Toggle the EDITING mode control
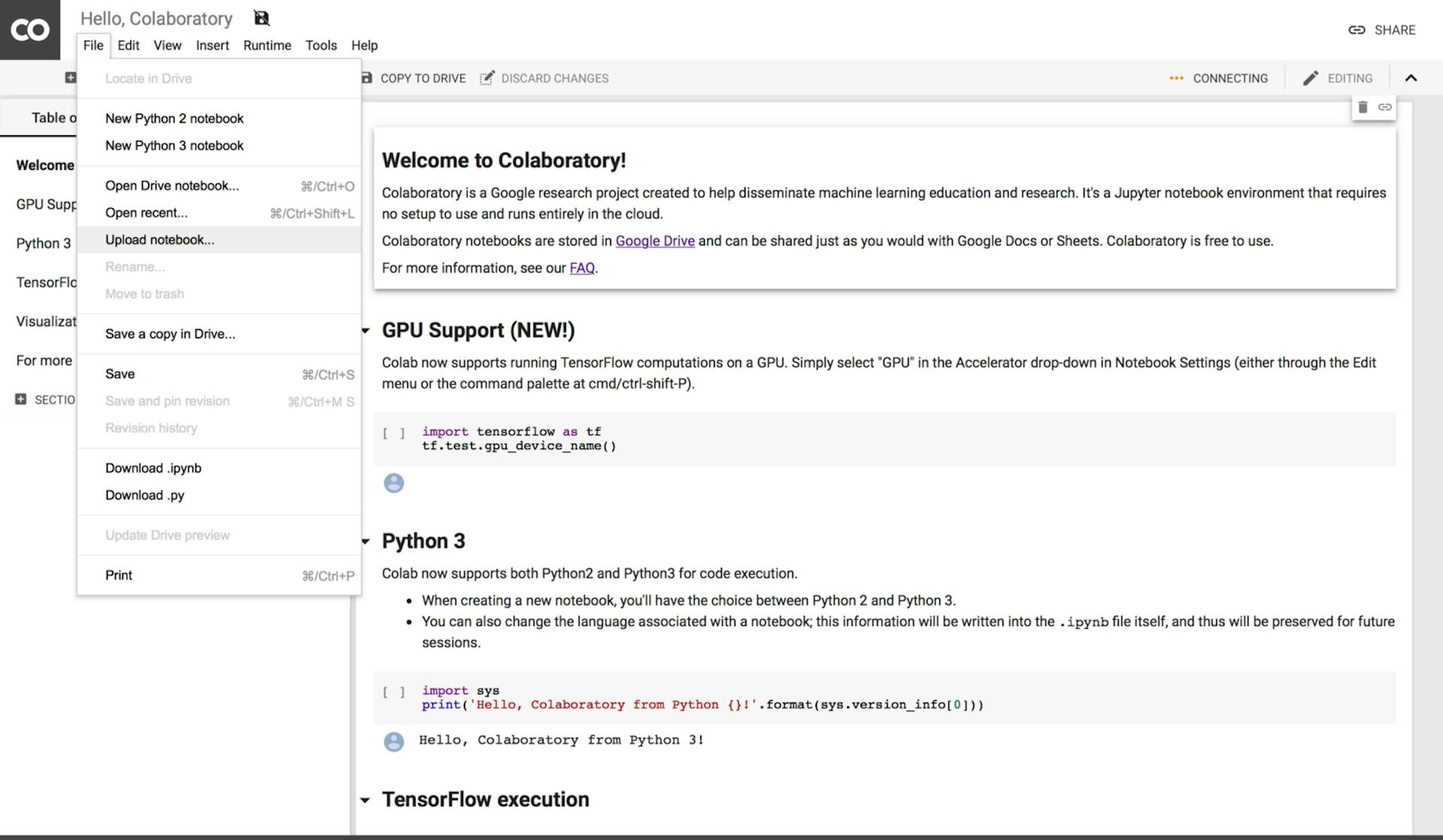1443x840 pixels. [1339, 77]
